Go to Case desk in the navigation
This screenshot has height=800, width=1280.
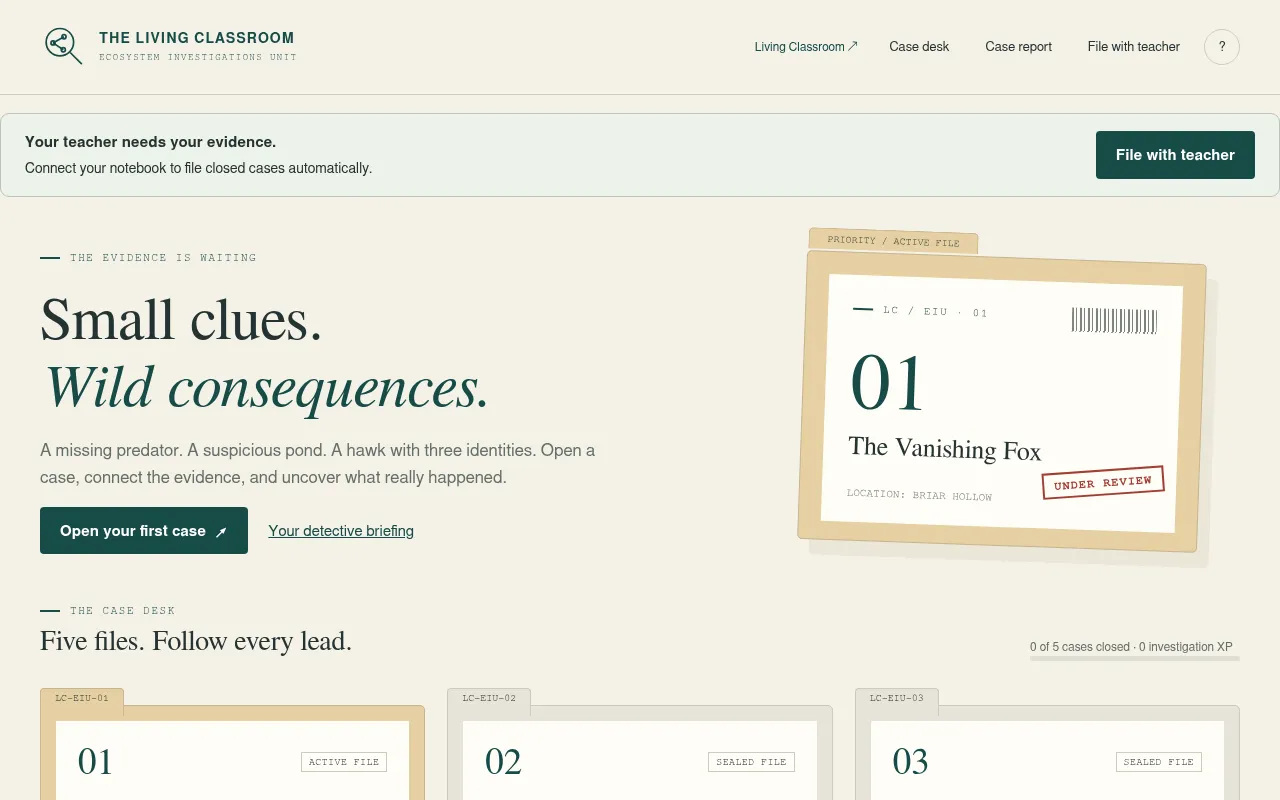tap(919, 47)
